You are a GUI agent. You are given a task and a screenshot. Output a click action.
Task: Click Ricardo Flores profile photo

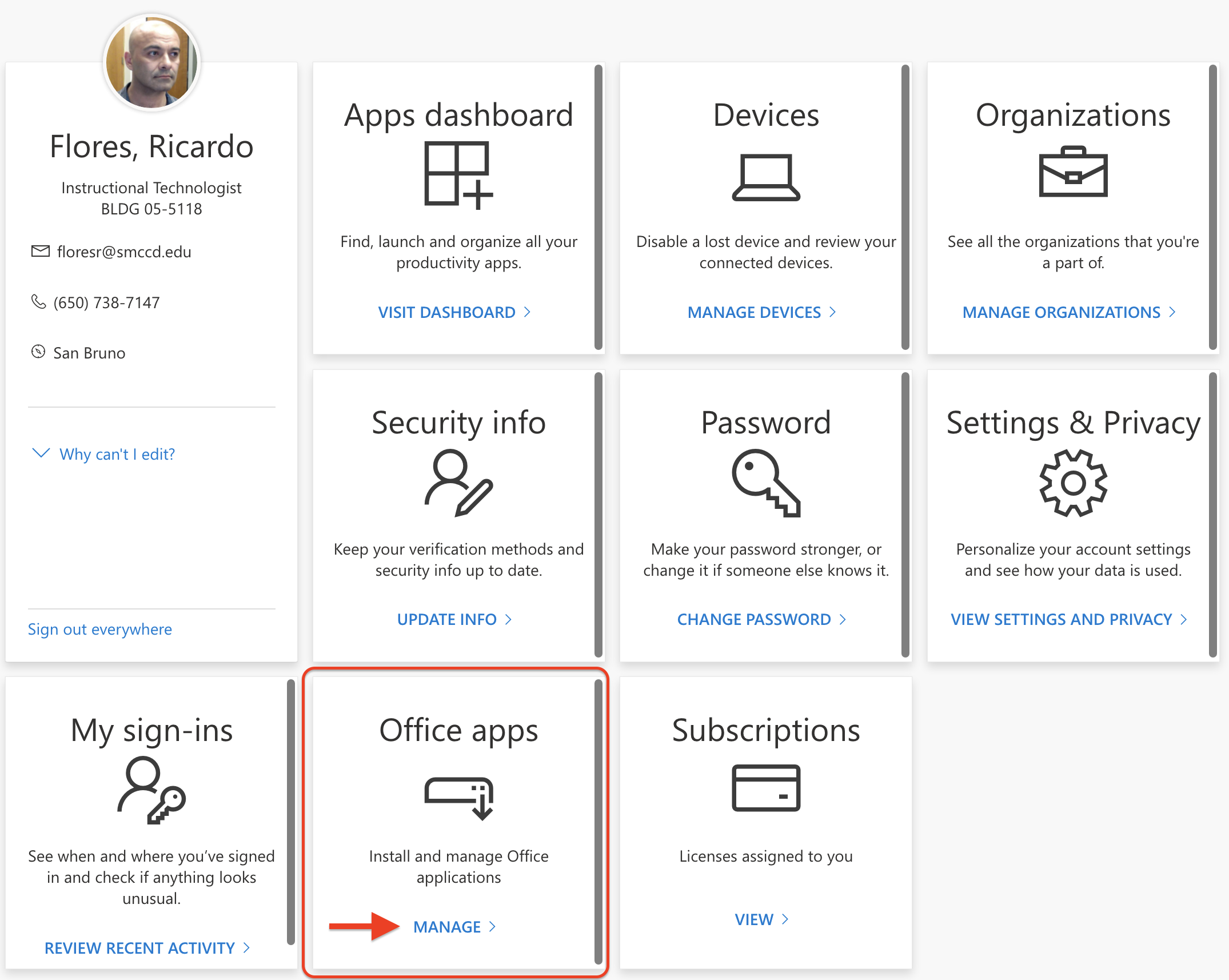click(x=151, y=63)
